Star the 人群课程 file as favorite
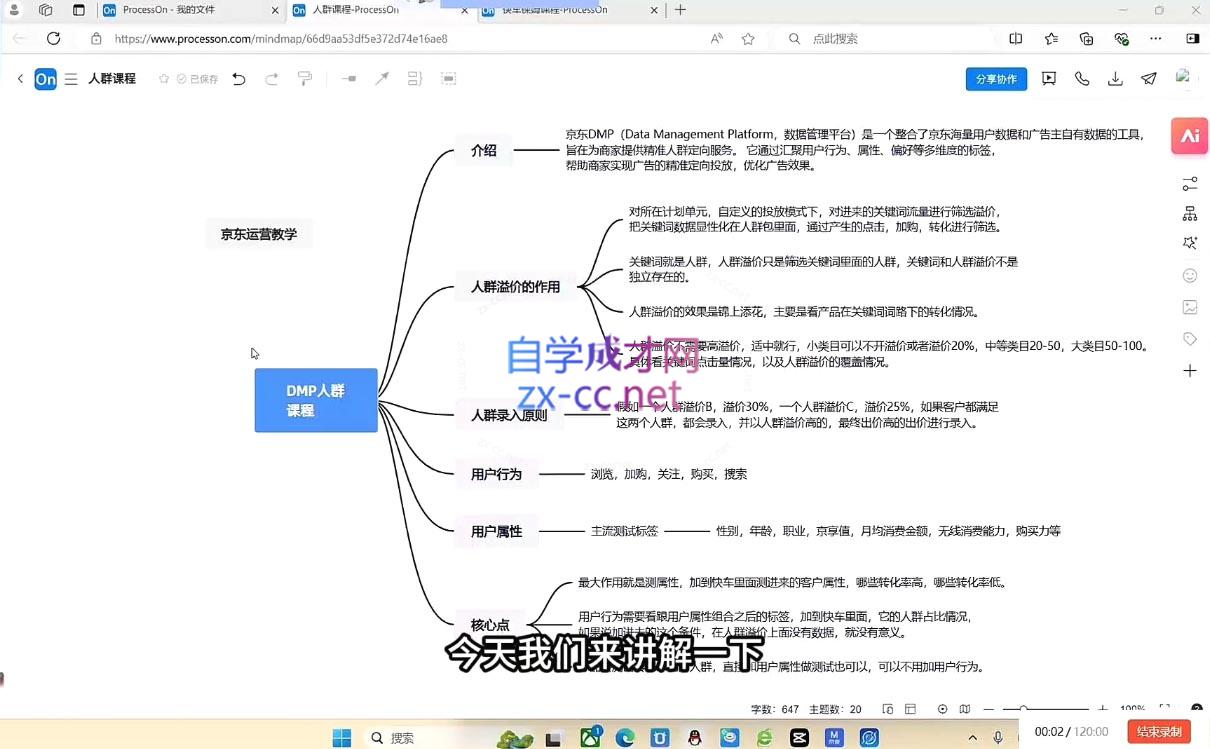The image size is (1210, 749). click(x=164, y=79)
